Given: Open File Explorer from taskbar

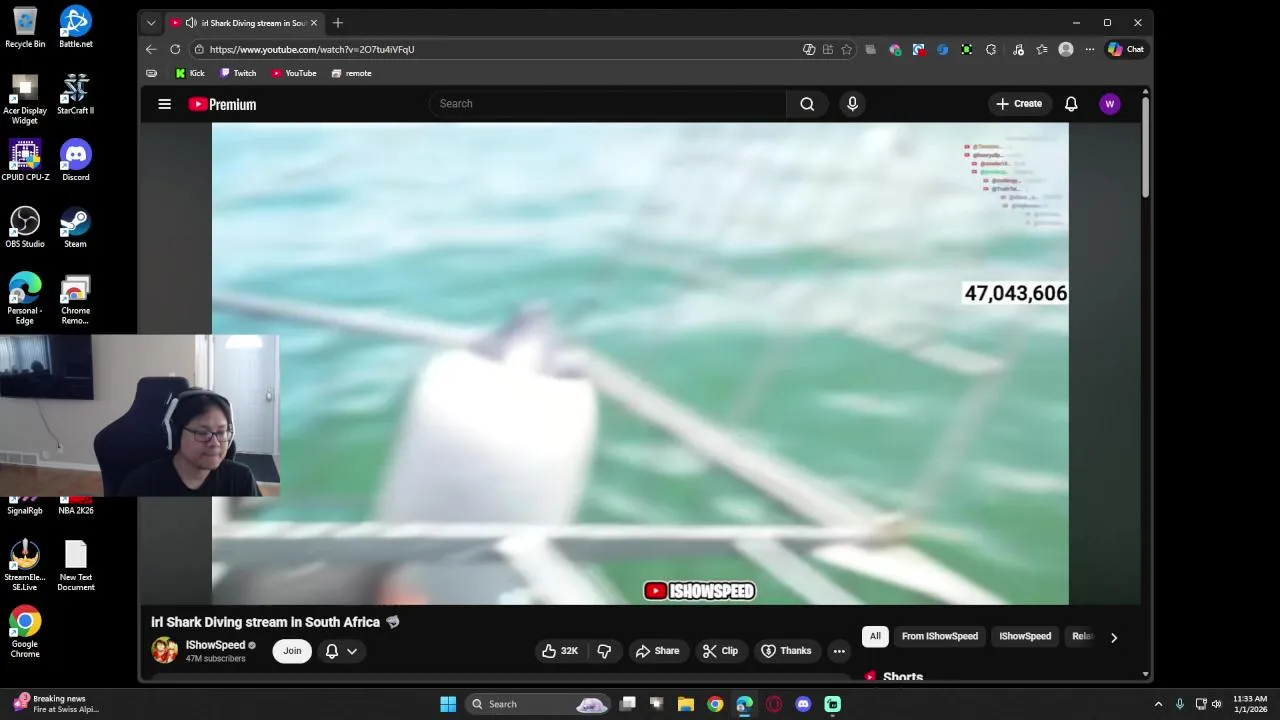Looking at the screenshot, I should coord(686,704).
